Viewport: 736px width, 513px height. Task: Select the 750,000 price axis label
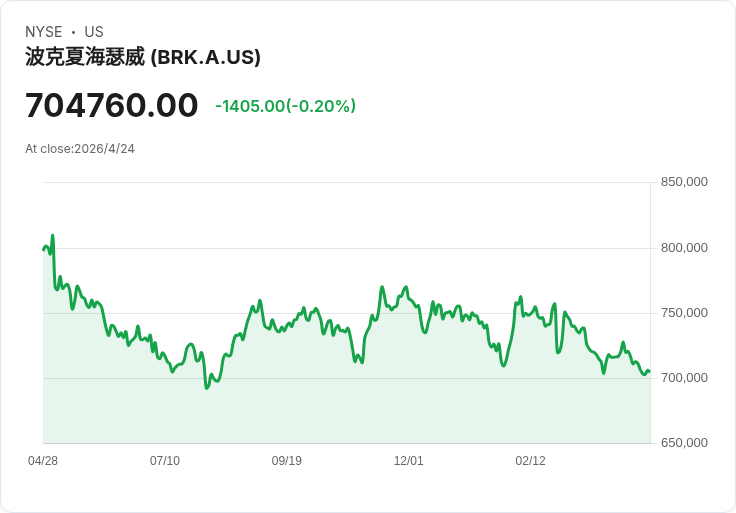coord(684,313)
